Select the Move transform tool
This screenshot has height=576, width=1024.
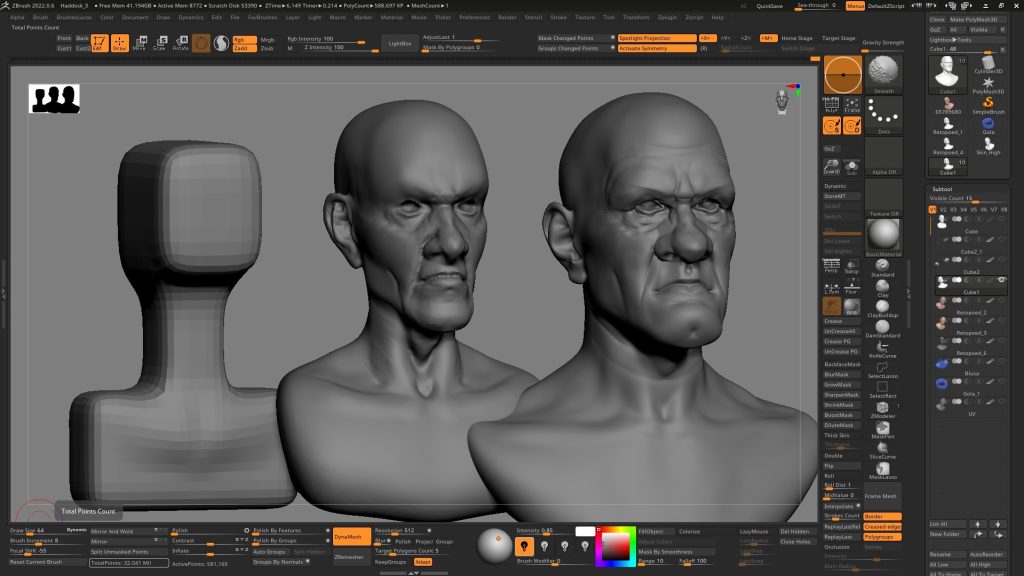coord(140,43)
